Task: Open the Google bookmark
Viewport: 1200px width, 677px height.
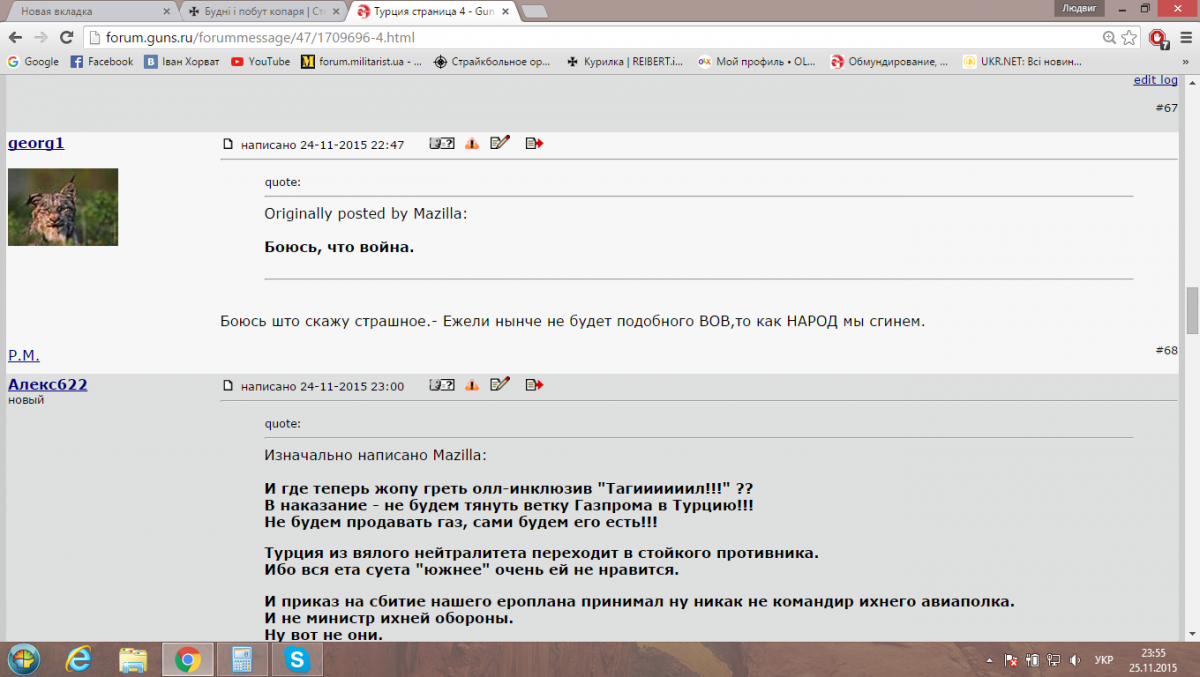Action: click(x=33, y=61)
